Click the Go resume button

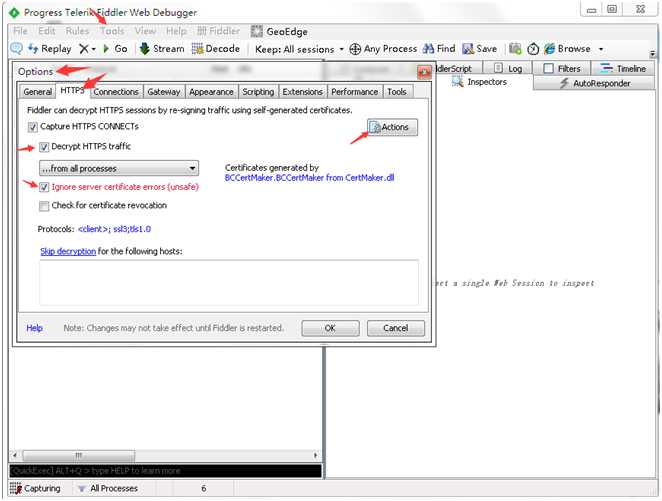[115, 49]
